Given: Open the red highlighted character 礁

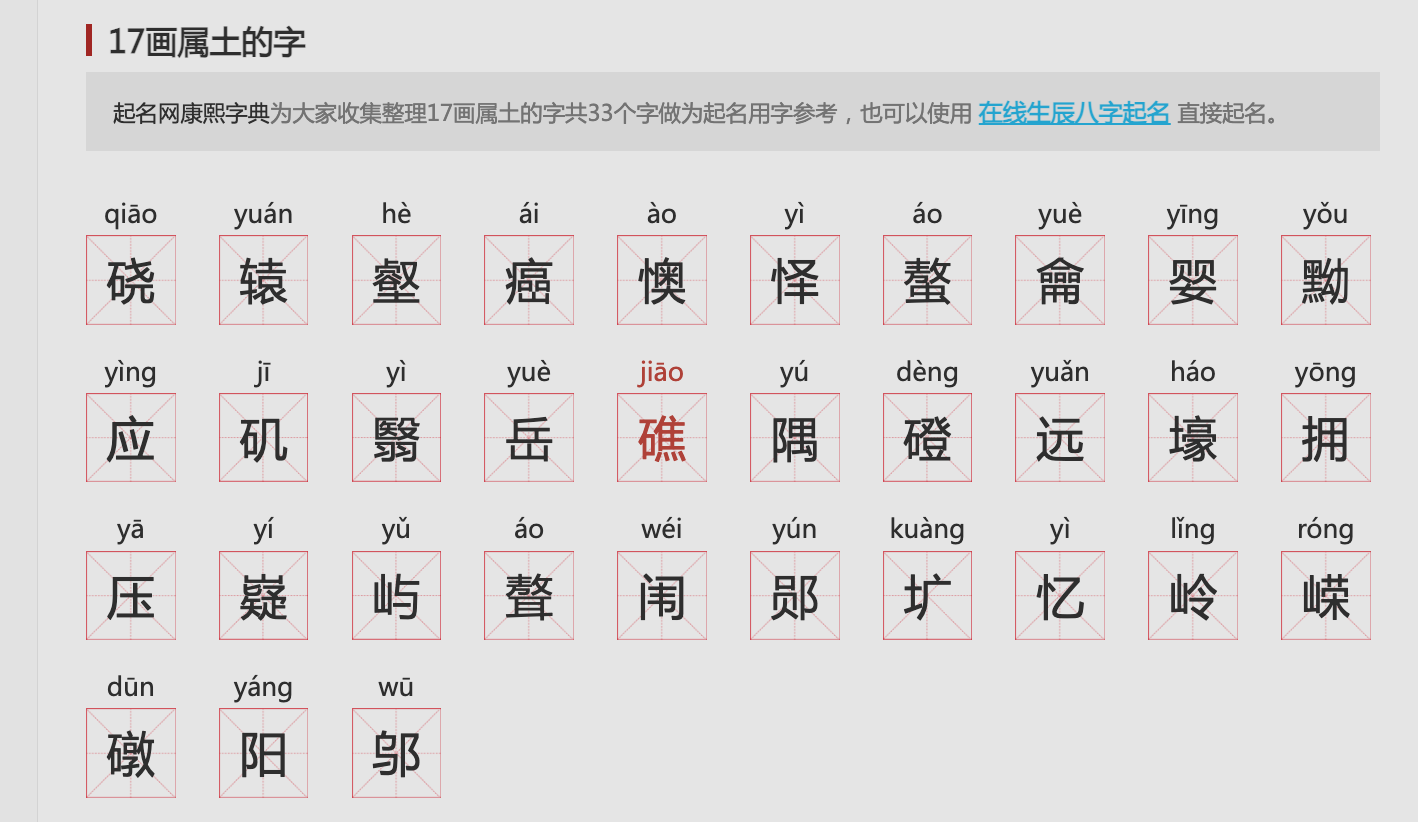Looking at the screenshot, I should (662, 438).
